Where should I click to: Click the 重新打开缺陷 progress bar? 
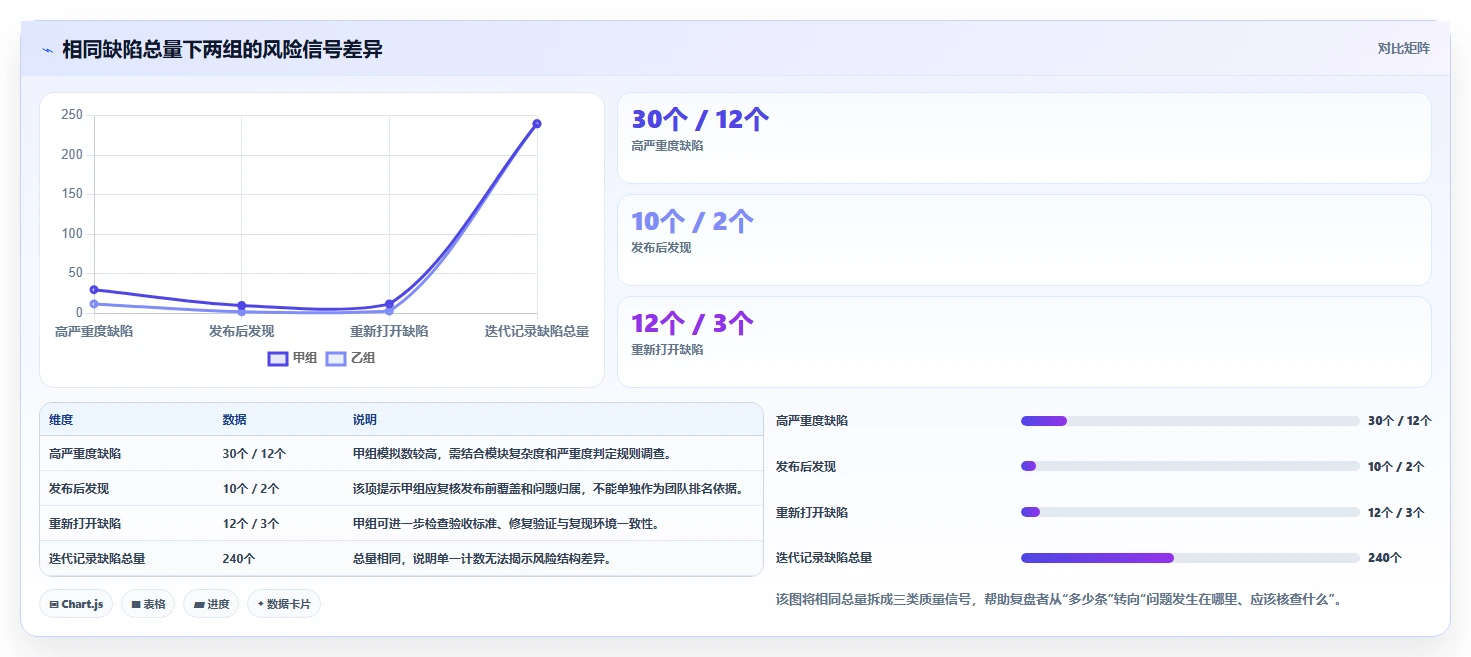[1190, 512]
